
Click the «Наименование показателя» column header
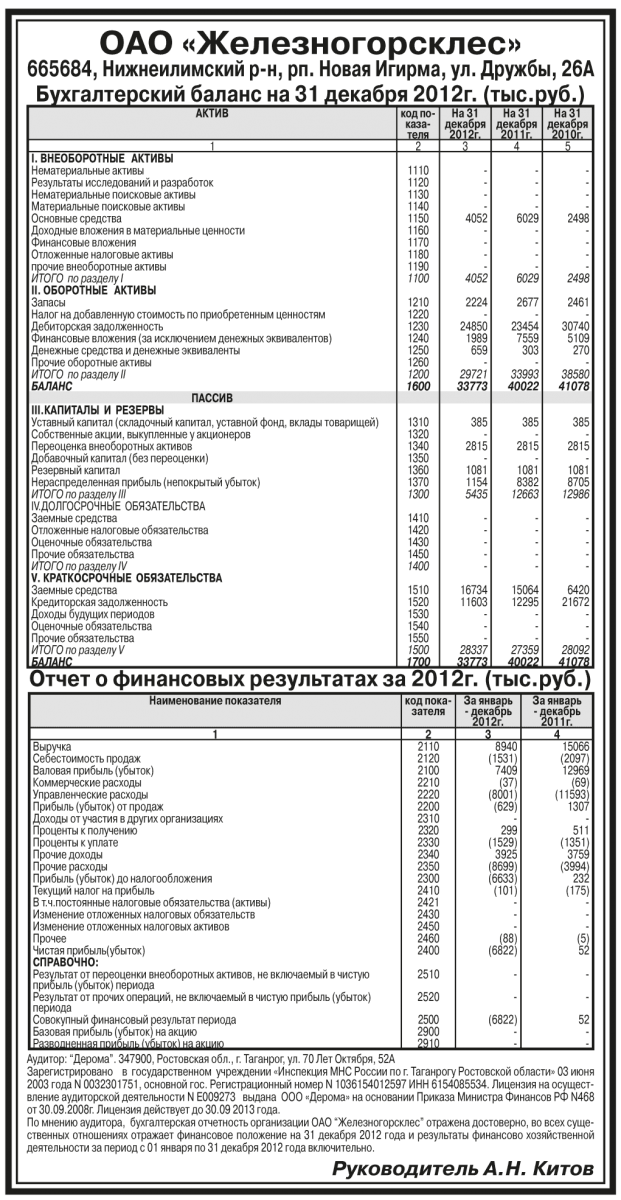pyautogui.click(x=211, y=704)
